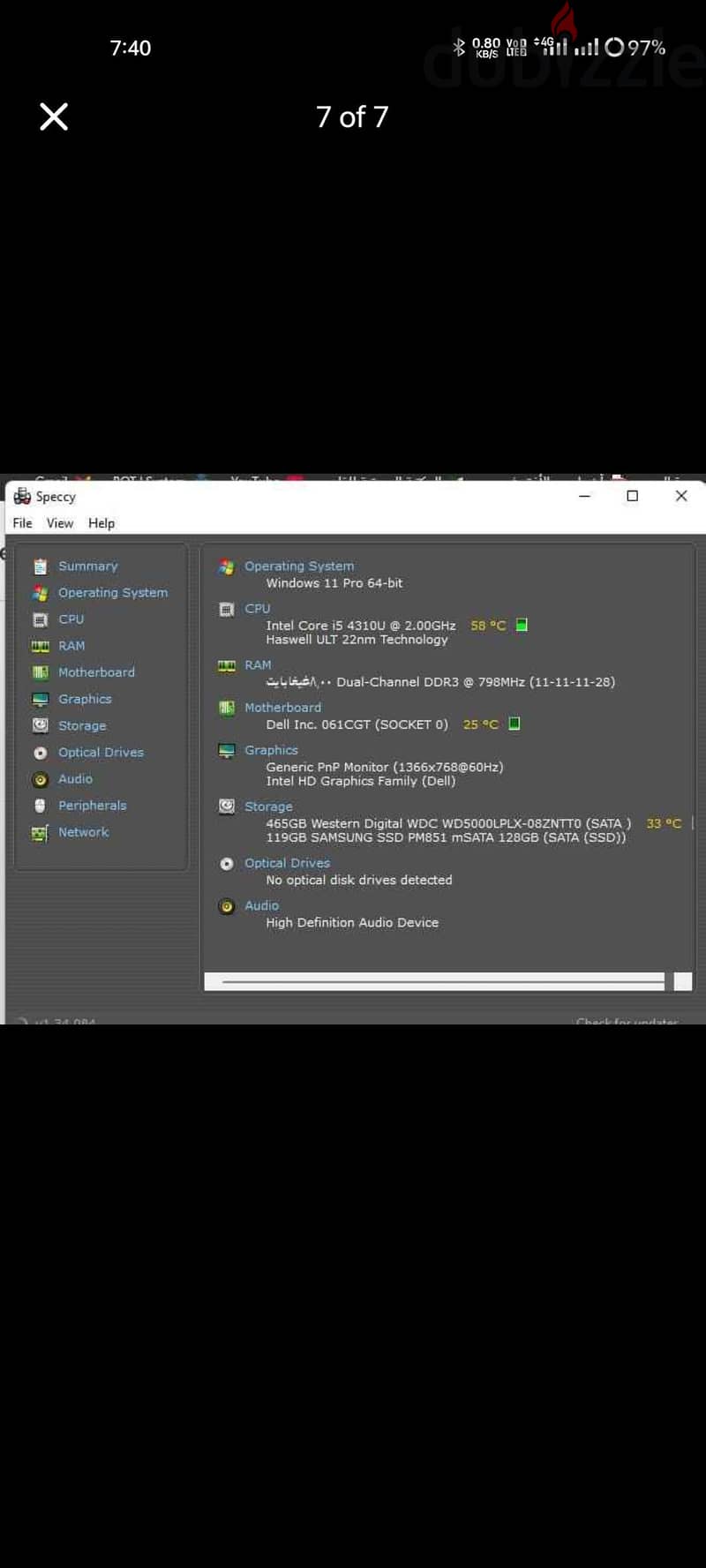The height and width of the screenshot is (1568, 706).
Task: Click the Motherboard icon in summary pane
Action: [227, 708]
